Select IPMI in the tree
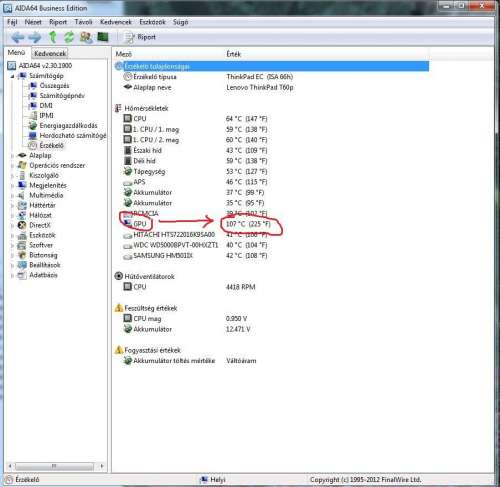The width and height of the screenshot is (500, 487). tap(46, 116)
